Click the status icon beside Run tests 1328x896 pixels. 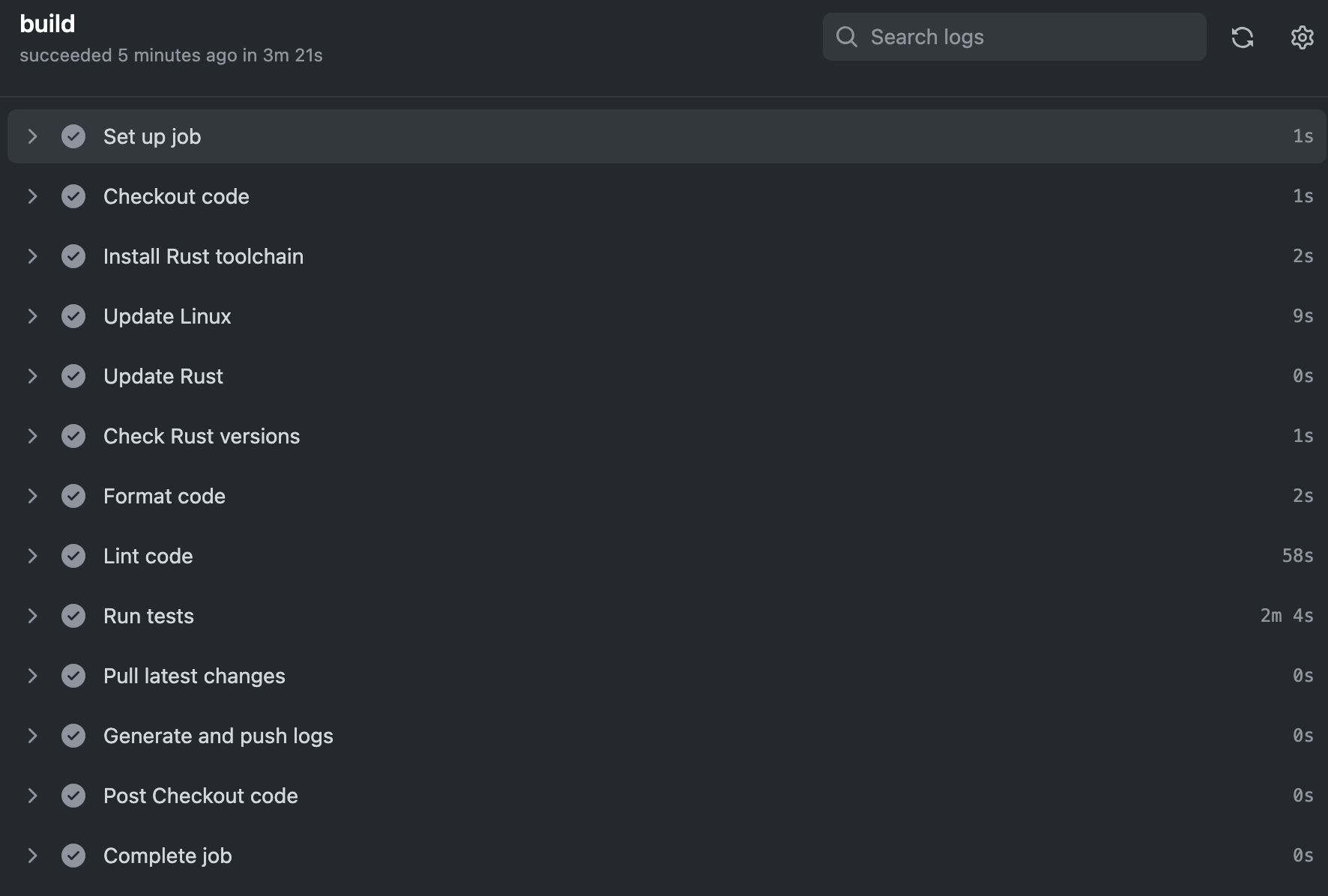click(x=74, y=616)
